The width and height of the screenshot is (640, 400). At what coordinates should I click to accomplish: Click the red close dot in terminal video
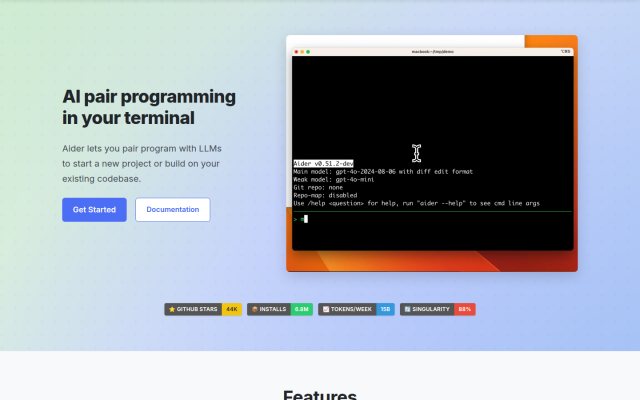296,52
